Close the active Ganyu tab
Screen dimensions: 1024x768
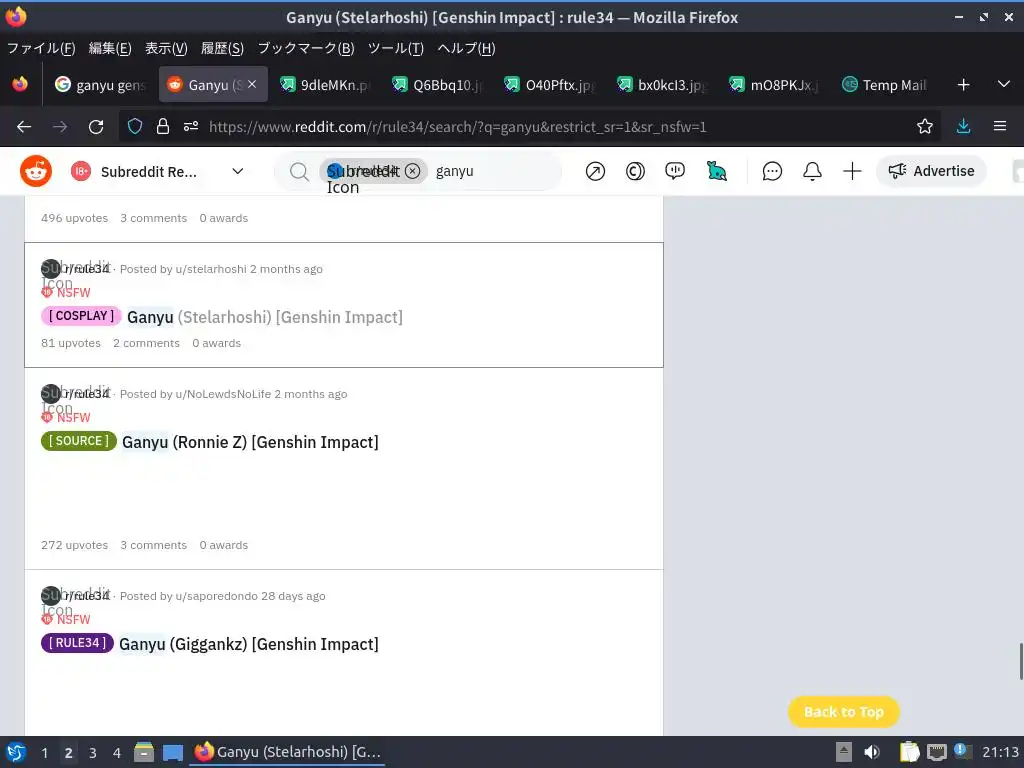[x=252, y=84]
